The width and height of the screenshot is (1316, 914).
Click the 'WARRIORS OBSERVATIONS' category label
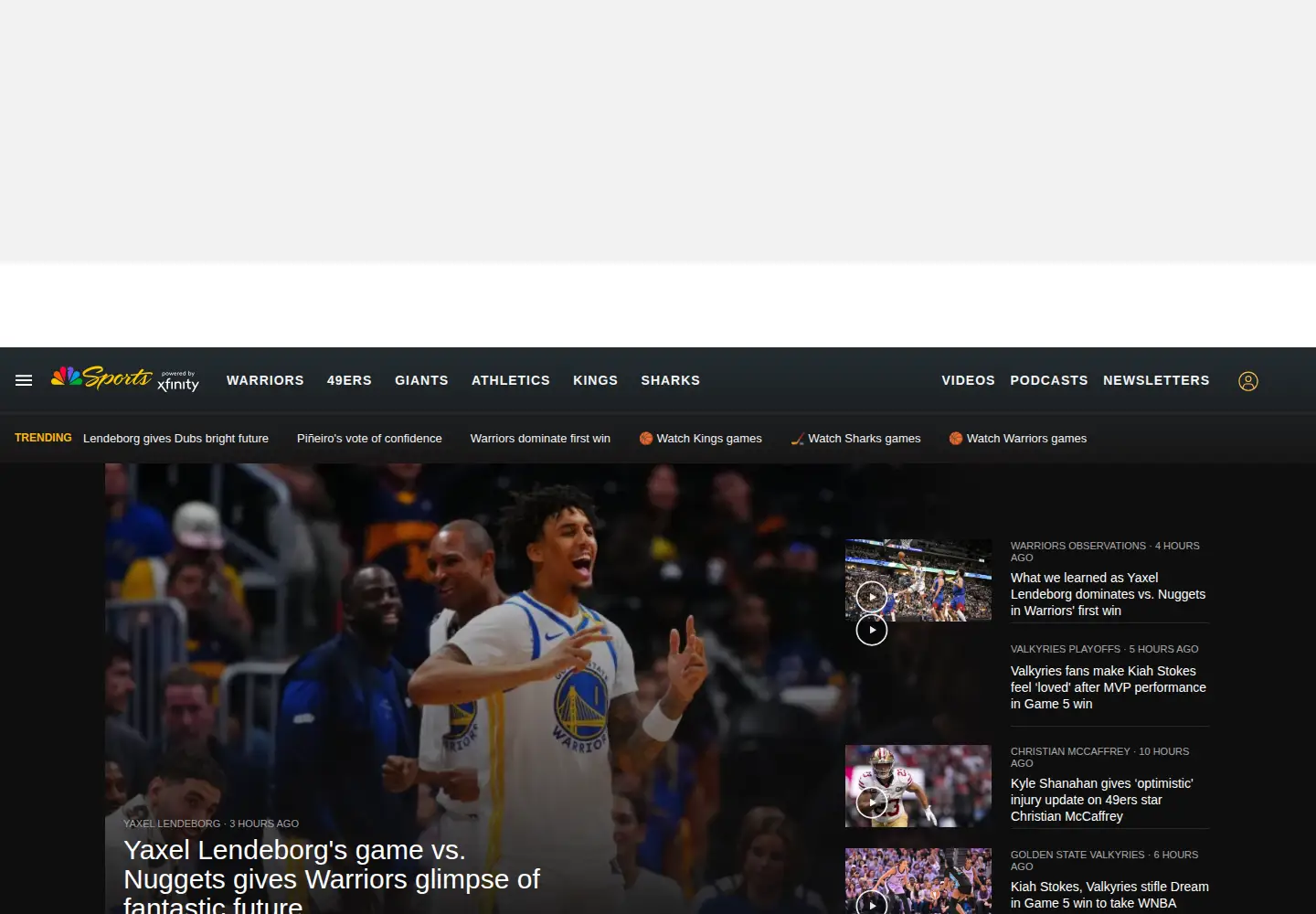coord(1078,546)
